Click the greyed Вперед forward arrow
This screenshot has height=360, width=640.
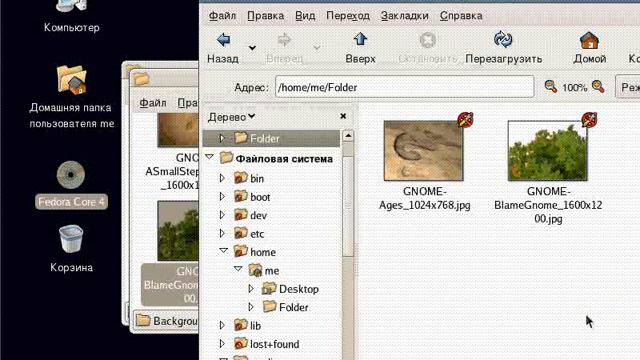pos(284,40)
